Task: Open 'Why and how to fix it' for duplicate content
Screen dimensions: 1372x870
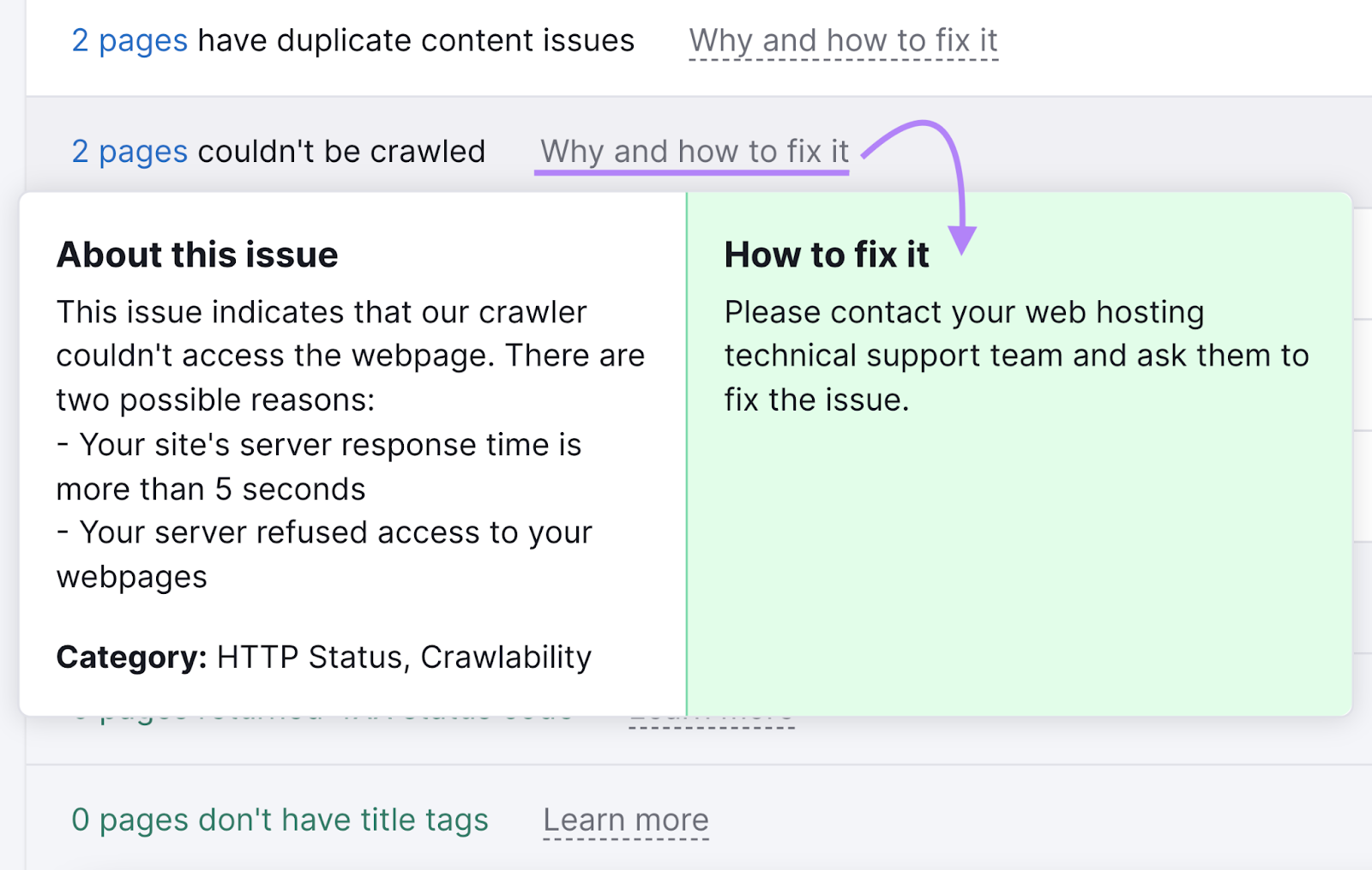Action: coord(843,39)
